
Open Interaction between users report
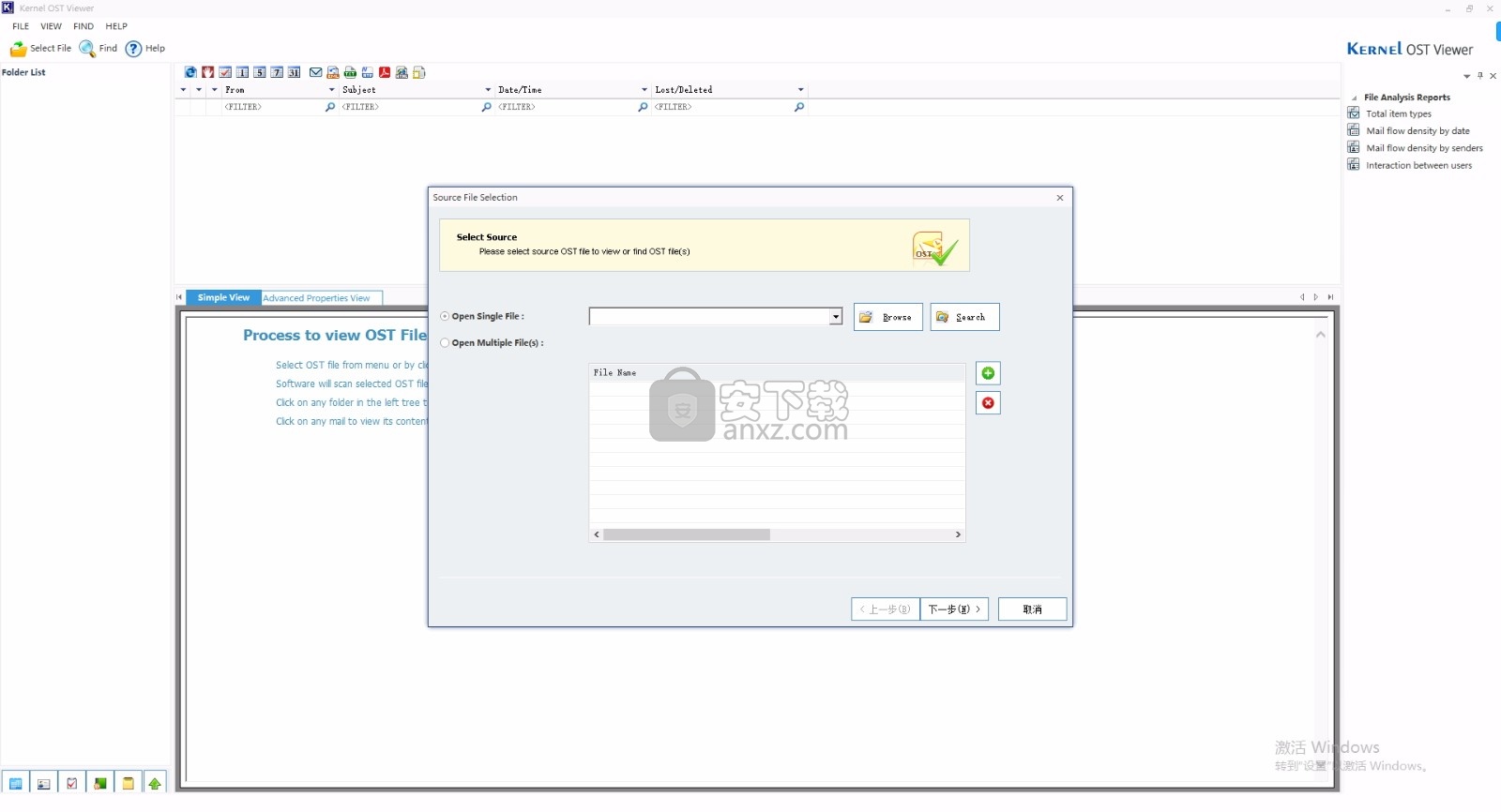1418,165
